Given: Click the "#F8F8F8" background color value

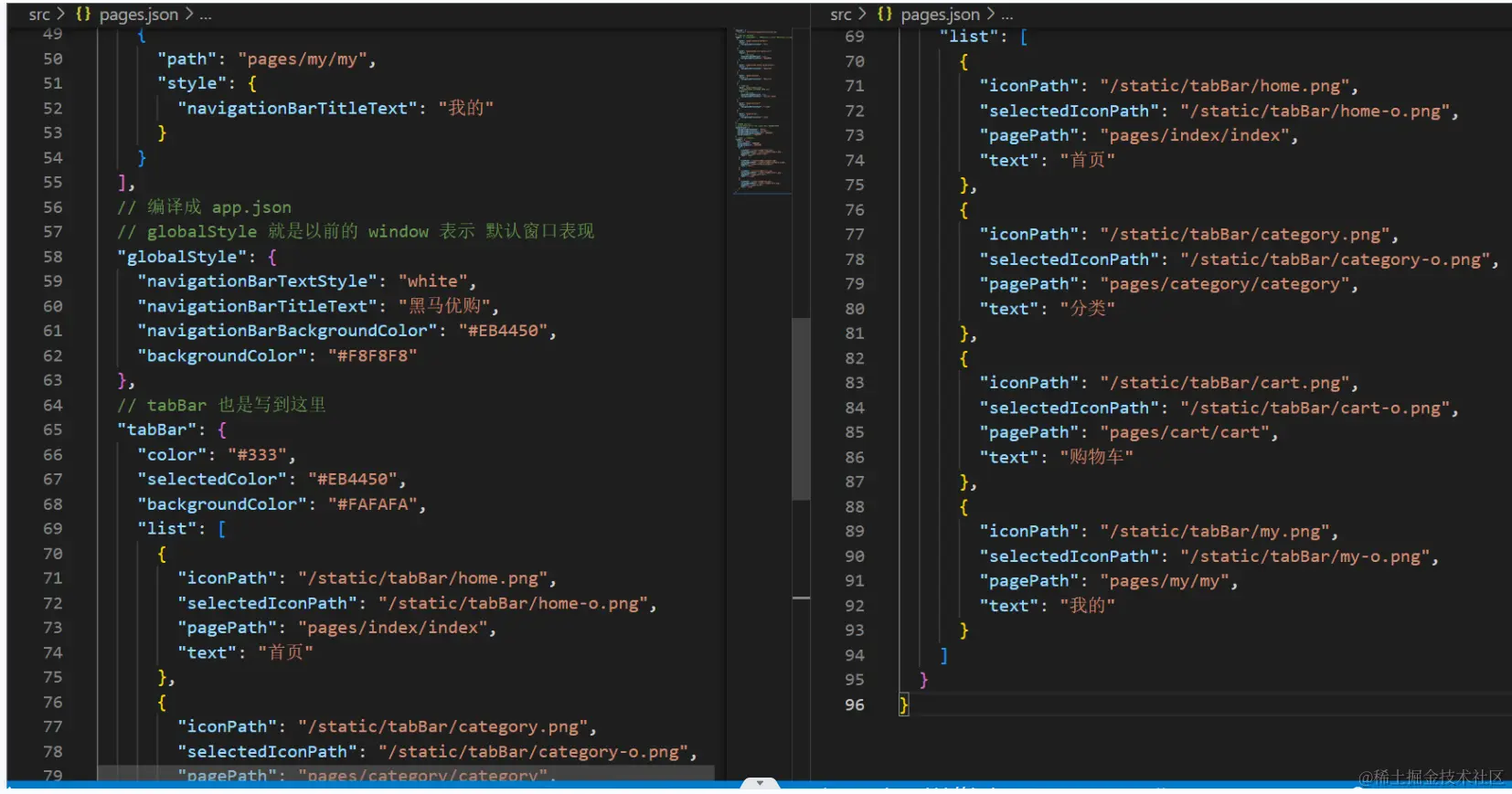Looking at the screenshot, I should click(372, 355).
